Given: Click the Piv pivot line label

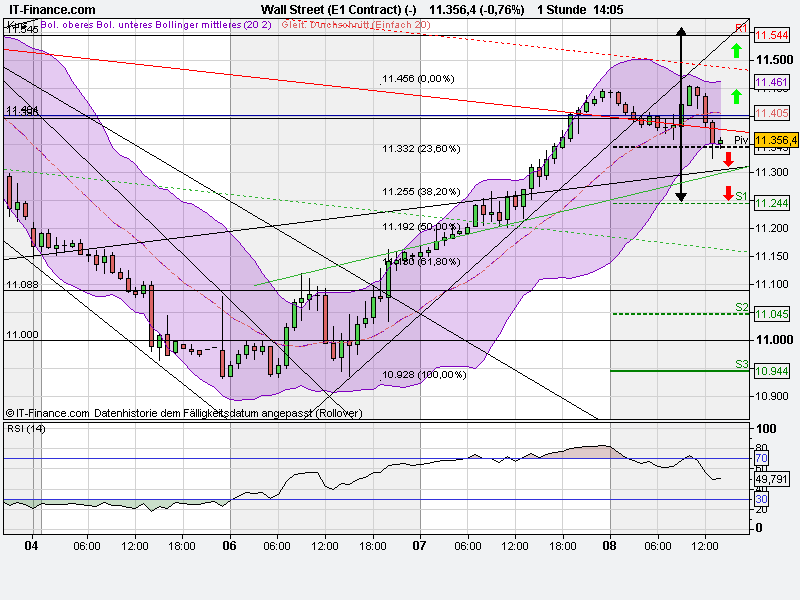Looking at the screenshot, I should tap(740, 141).
